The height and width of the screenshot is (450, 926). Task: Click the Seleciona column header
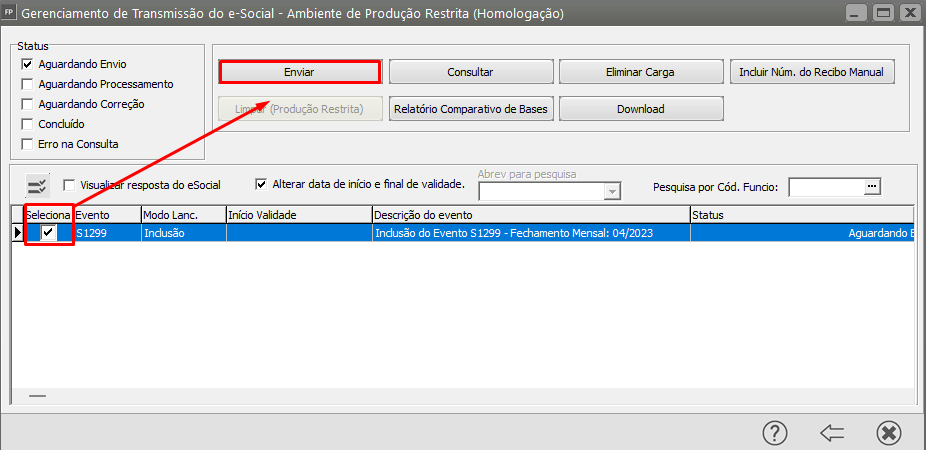point(48,215)
